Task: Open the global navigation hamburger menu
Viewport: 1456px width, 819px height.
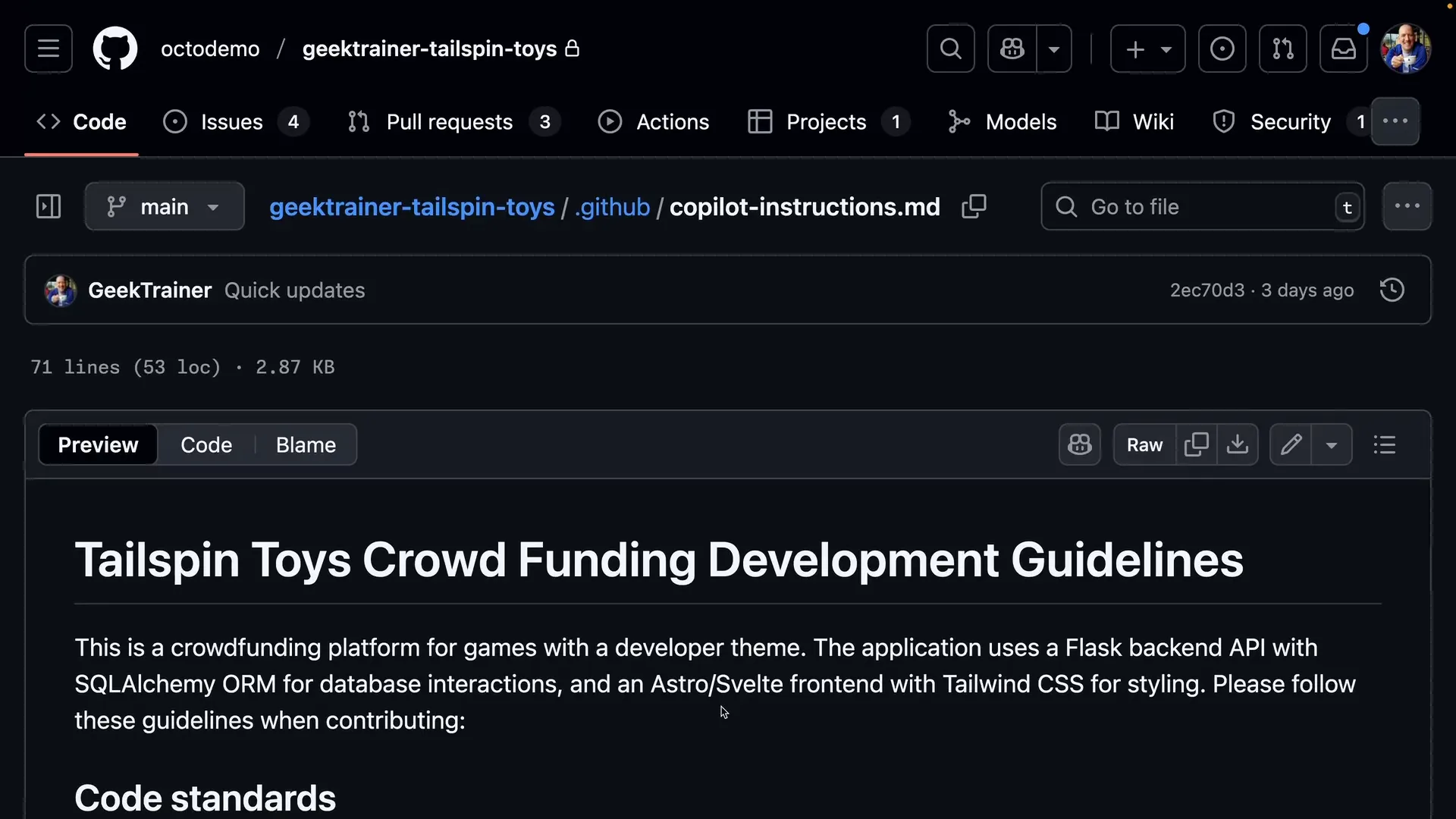Action: coord(49,49)
